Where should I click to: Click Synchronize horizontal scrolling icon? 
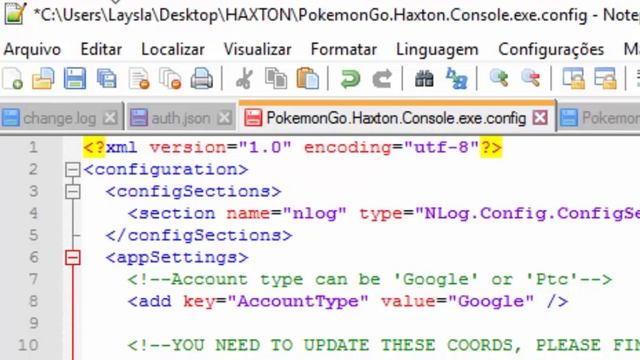605,78
